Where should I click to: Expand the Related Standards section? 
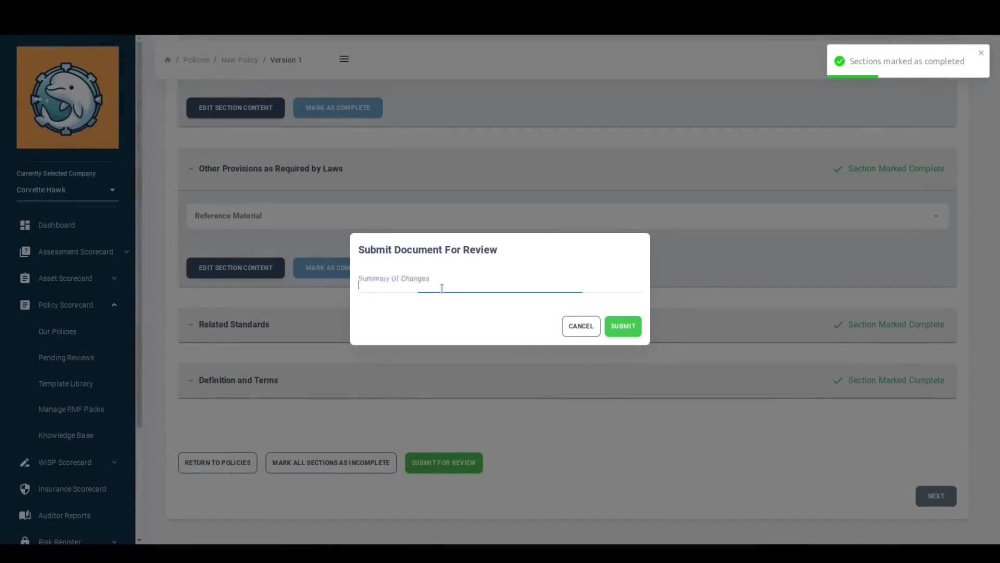190,325
